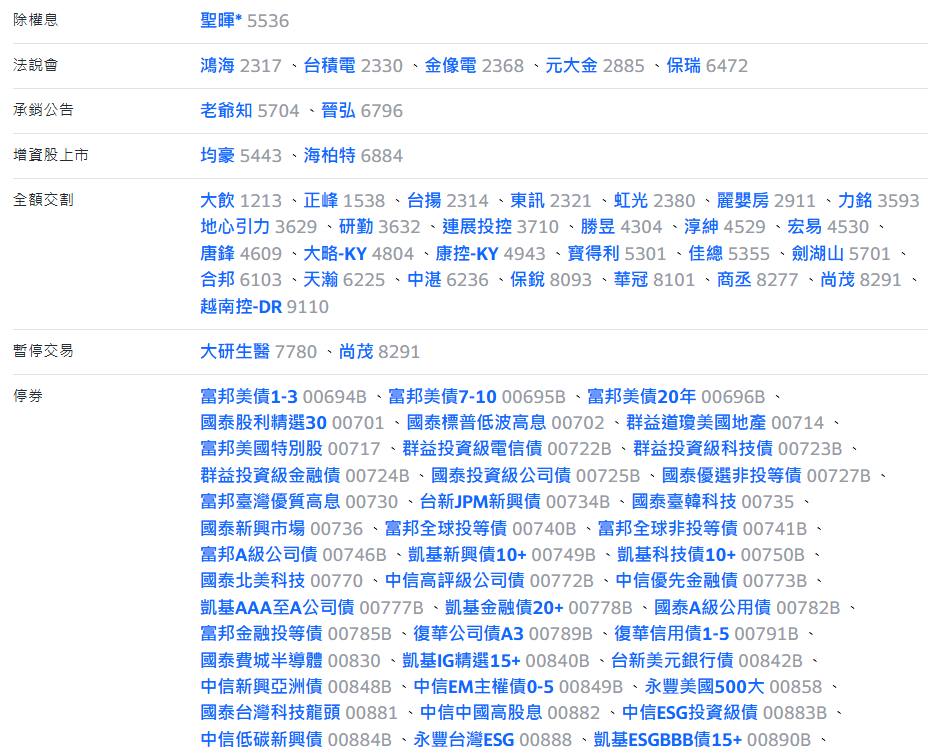This screenshot has height=753, width=928.
Task: Open 大略-KY 4804 link
Action: pyautogui.click(x=359, y=253)
